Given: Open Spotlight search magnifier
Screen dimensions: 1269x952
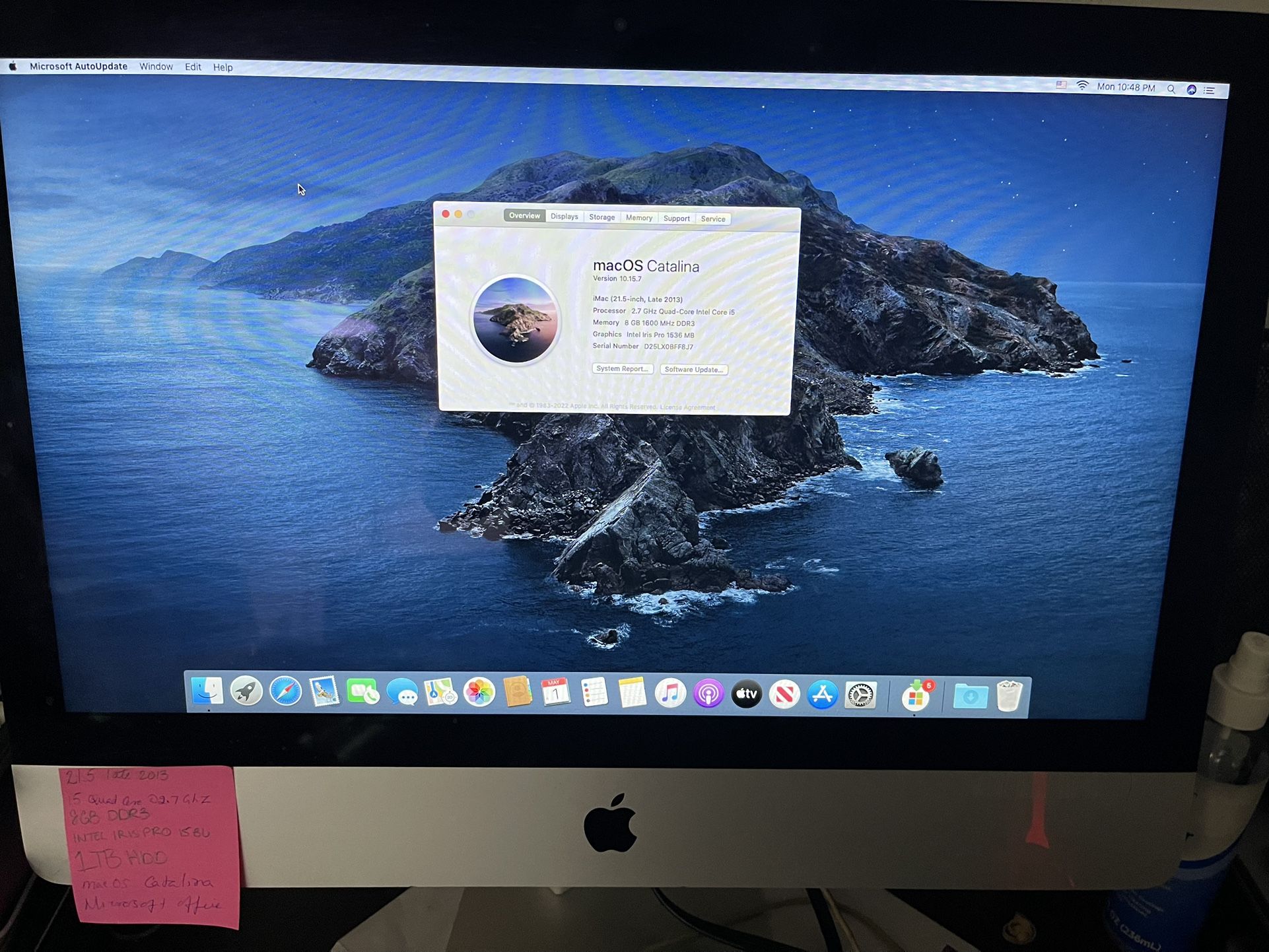Looking at the screenshot, I should 1171,89.
